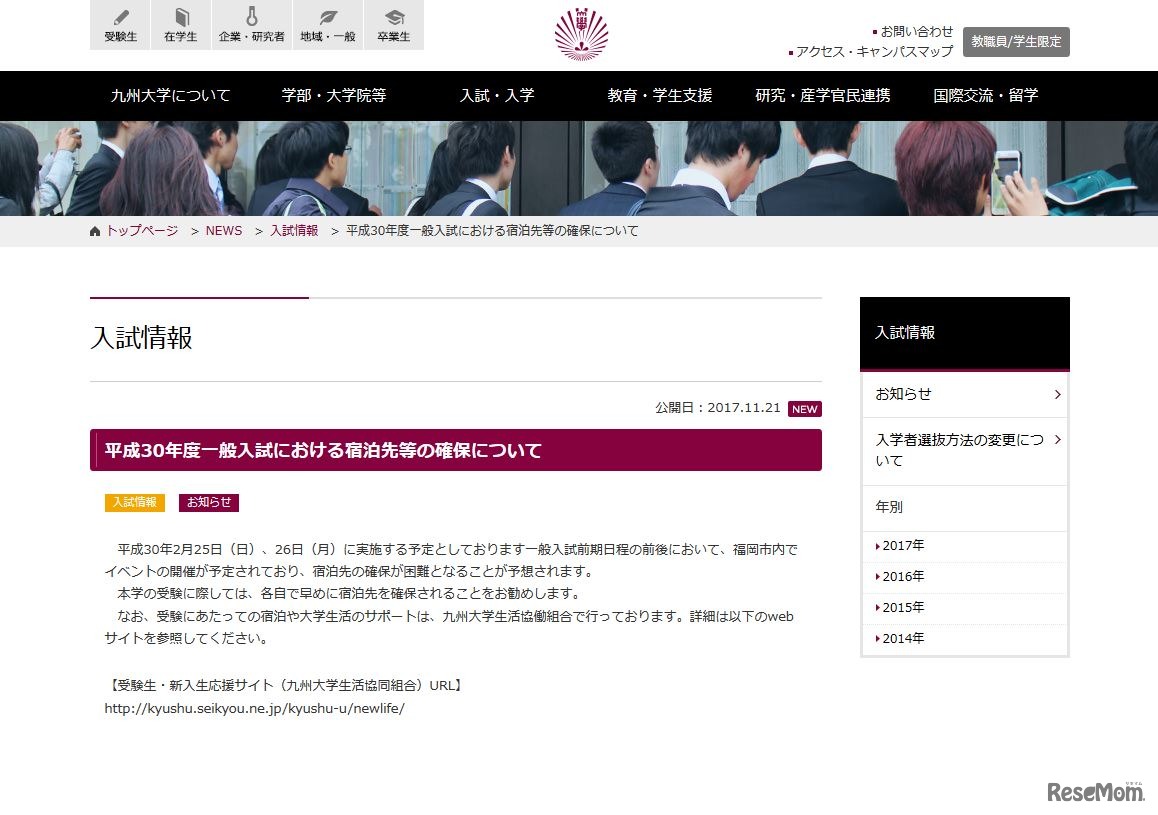Open the 入試・入学 menu
Screen dimensions: 1158x815
(x=497, y=95)
